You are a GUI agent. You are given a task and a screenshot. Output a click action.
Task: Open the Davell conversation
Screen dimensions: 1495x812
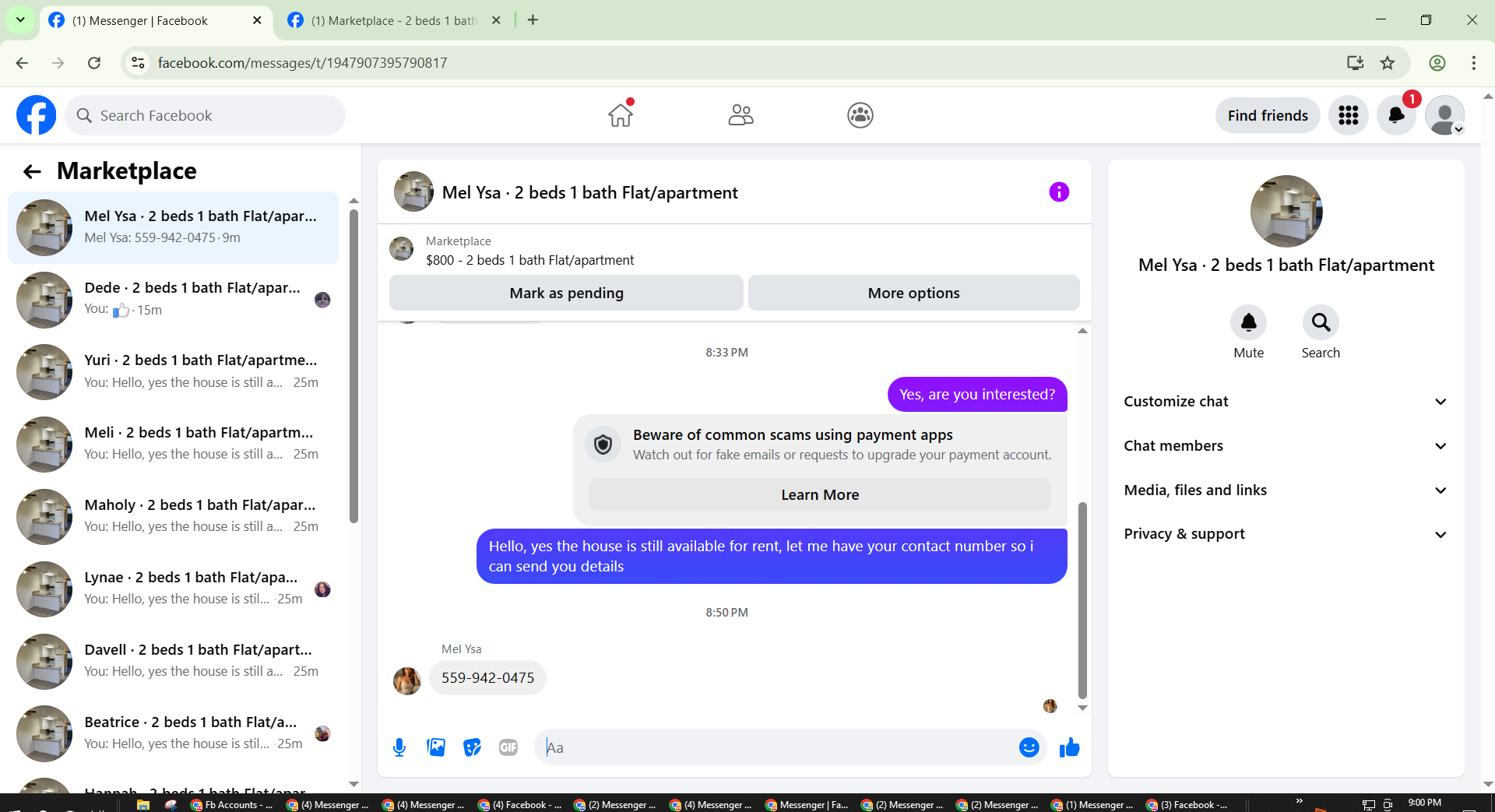(x=173, y=662)
